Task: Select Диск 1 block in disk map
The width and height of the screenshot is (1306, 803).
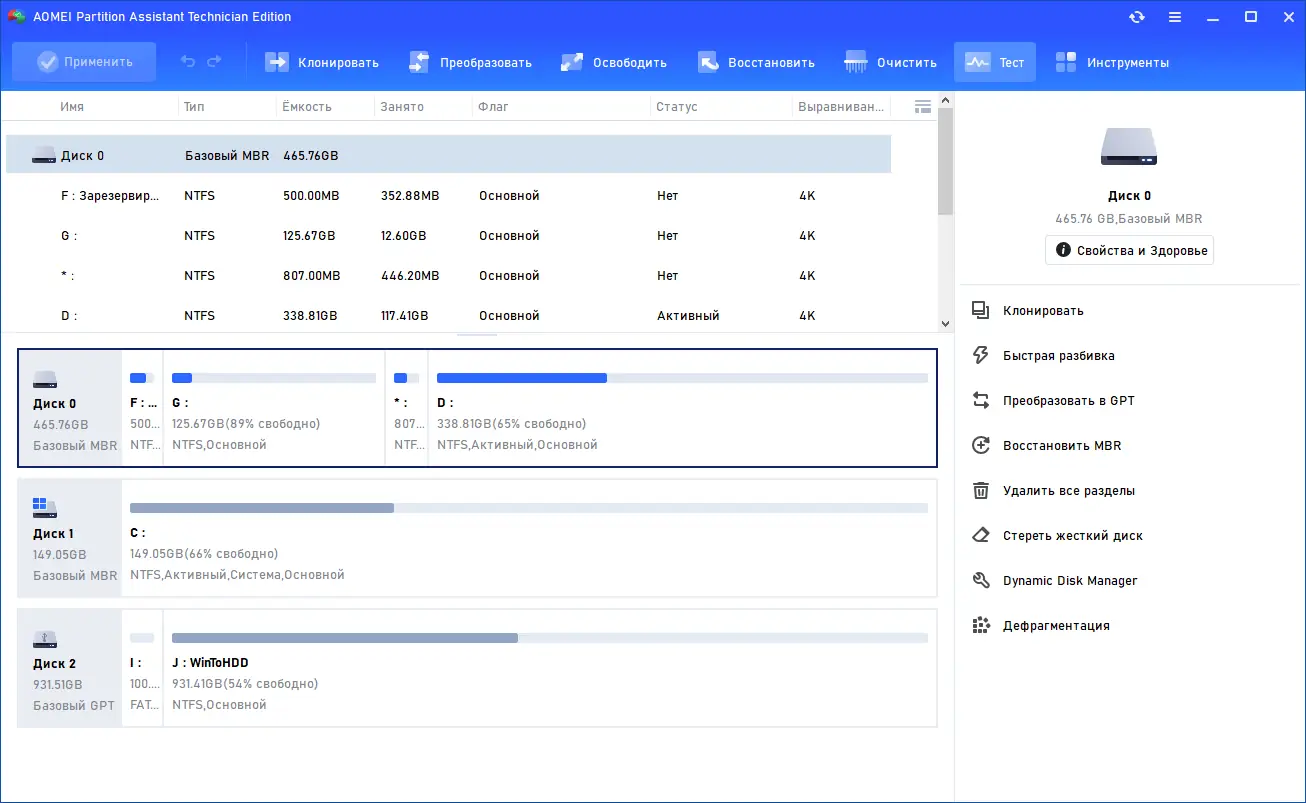Action: (70, 538)
